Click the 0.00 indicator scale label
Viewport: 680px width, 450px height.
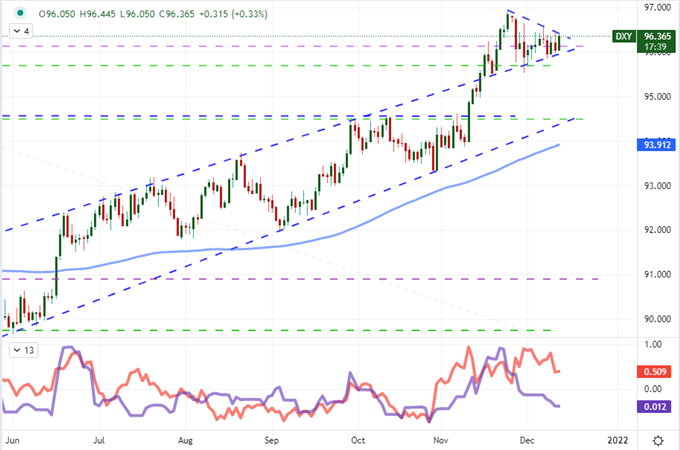[653, 389]
